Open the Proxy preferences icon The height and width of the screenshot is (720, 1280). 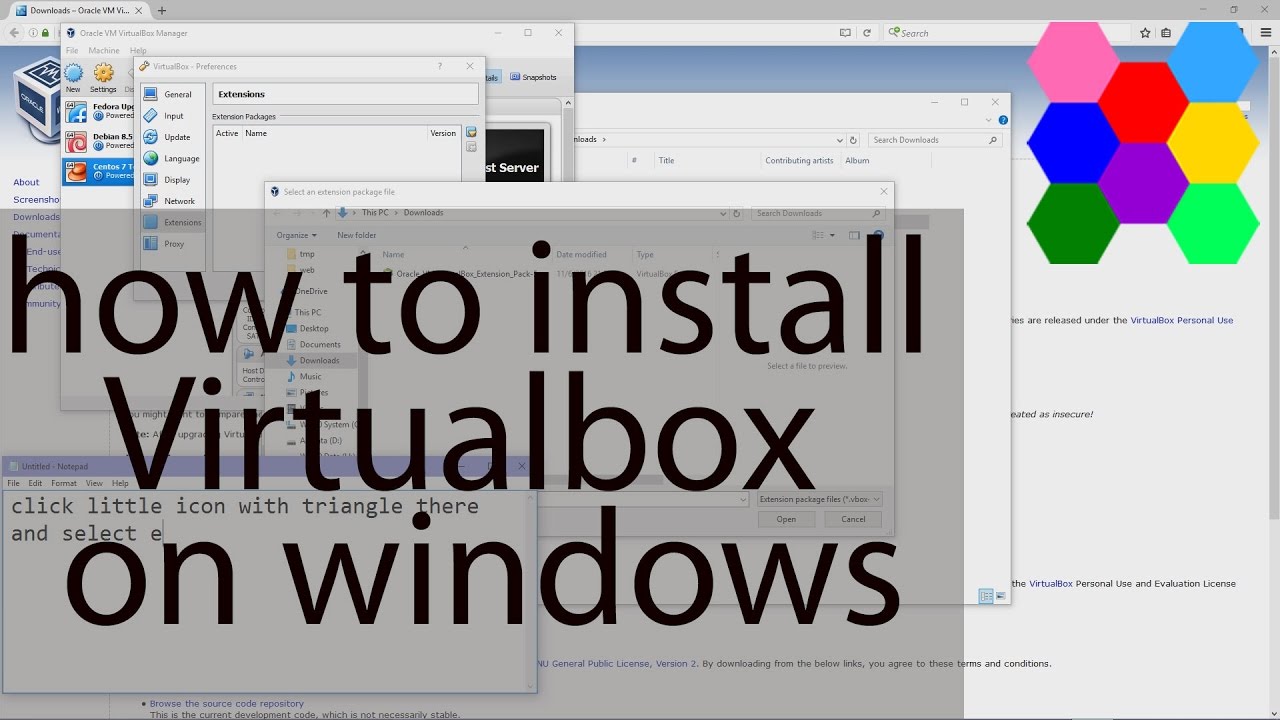(x=151, y=243)
